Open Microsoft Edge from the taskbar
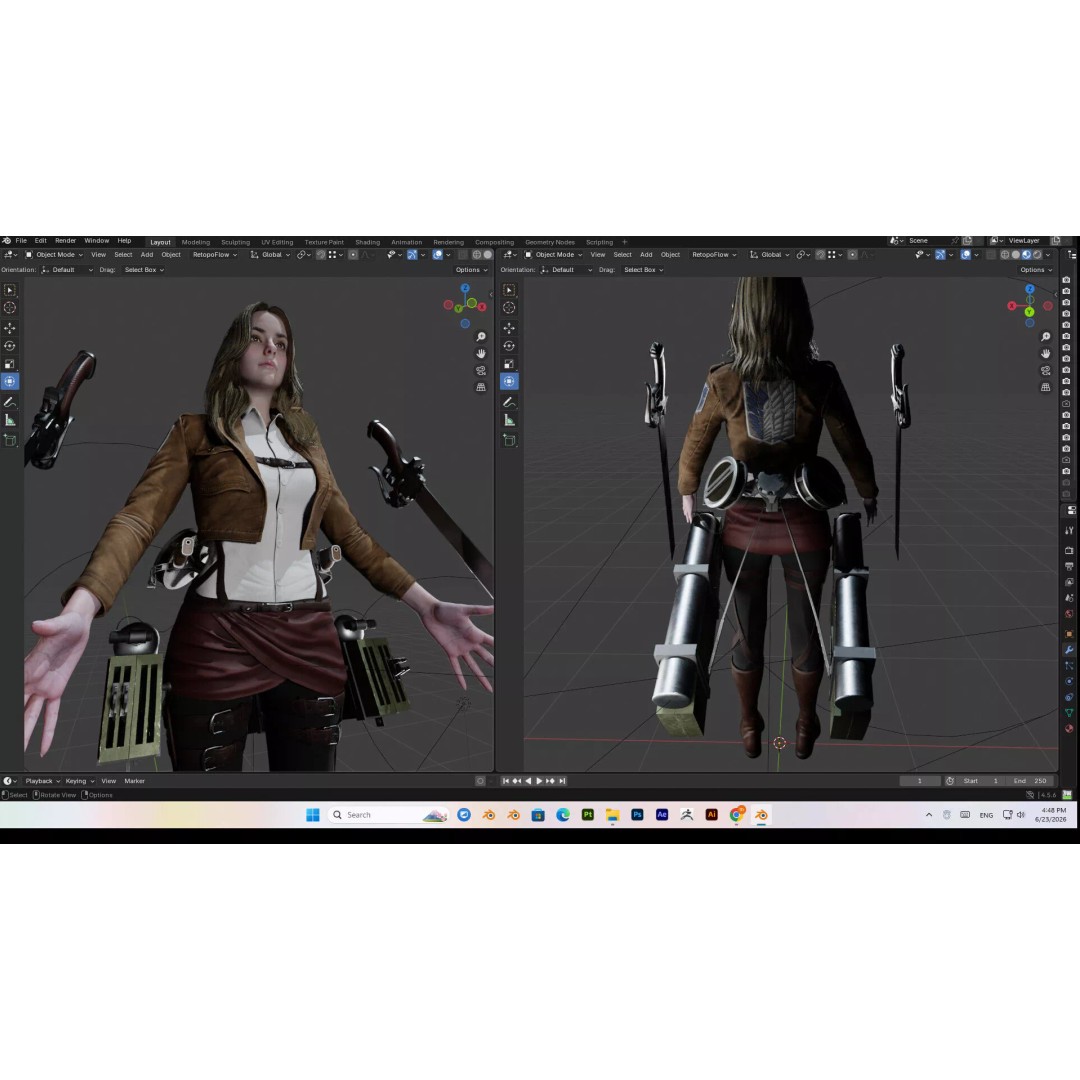1080x1080 pixels. click(563, 815)
